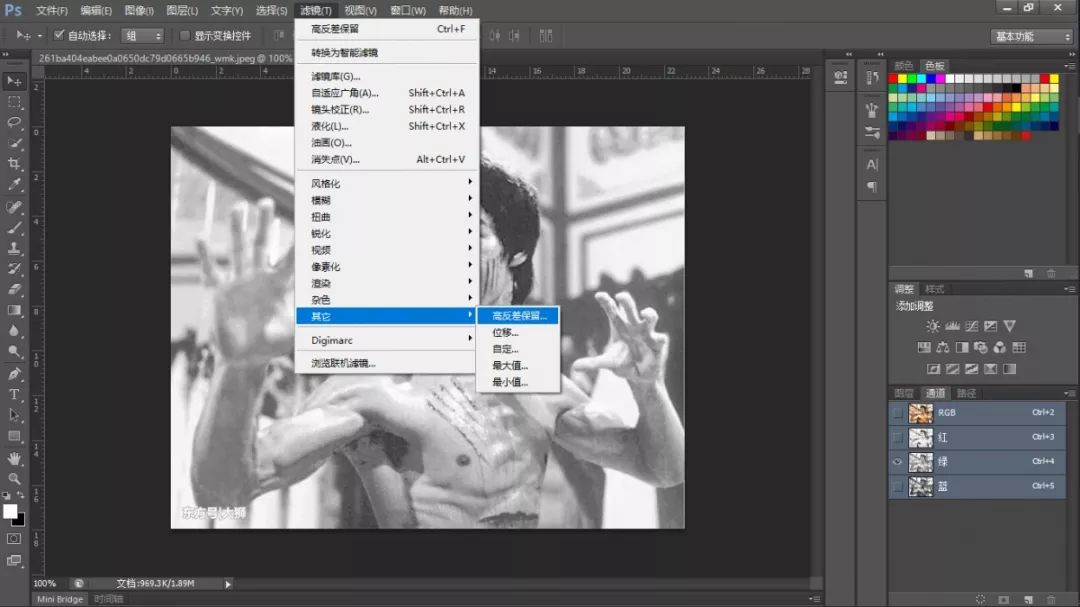Screen dimensions: 1080x607
Task: Switch to the 图层 panel tab
Action: click(904, 393)
